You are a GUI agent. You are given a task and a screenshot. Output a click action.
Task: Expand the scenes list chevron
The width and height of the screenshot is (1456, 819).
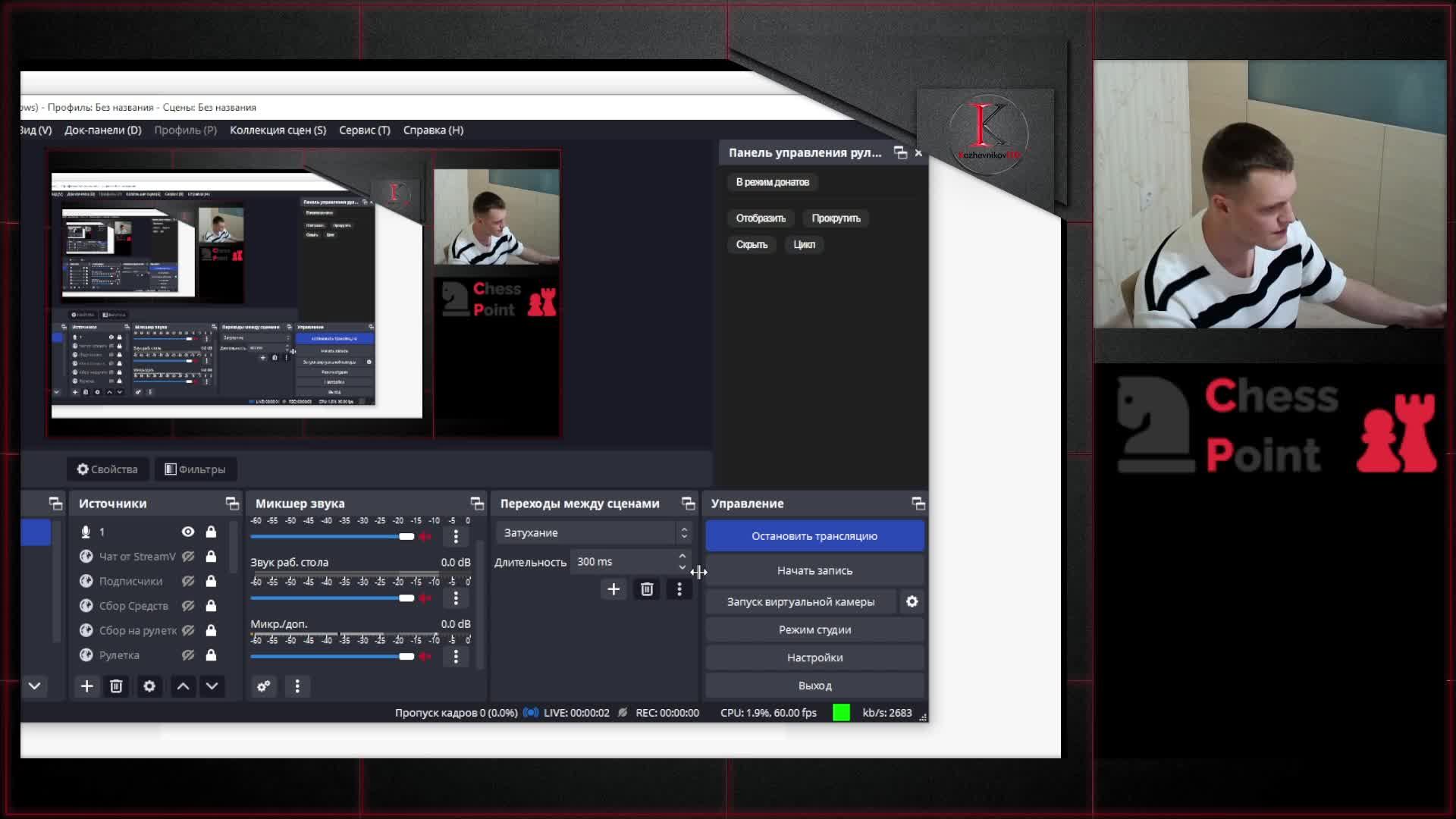point(35,686)
